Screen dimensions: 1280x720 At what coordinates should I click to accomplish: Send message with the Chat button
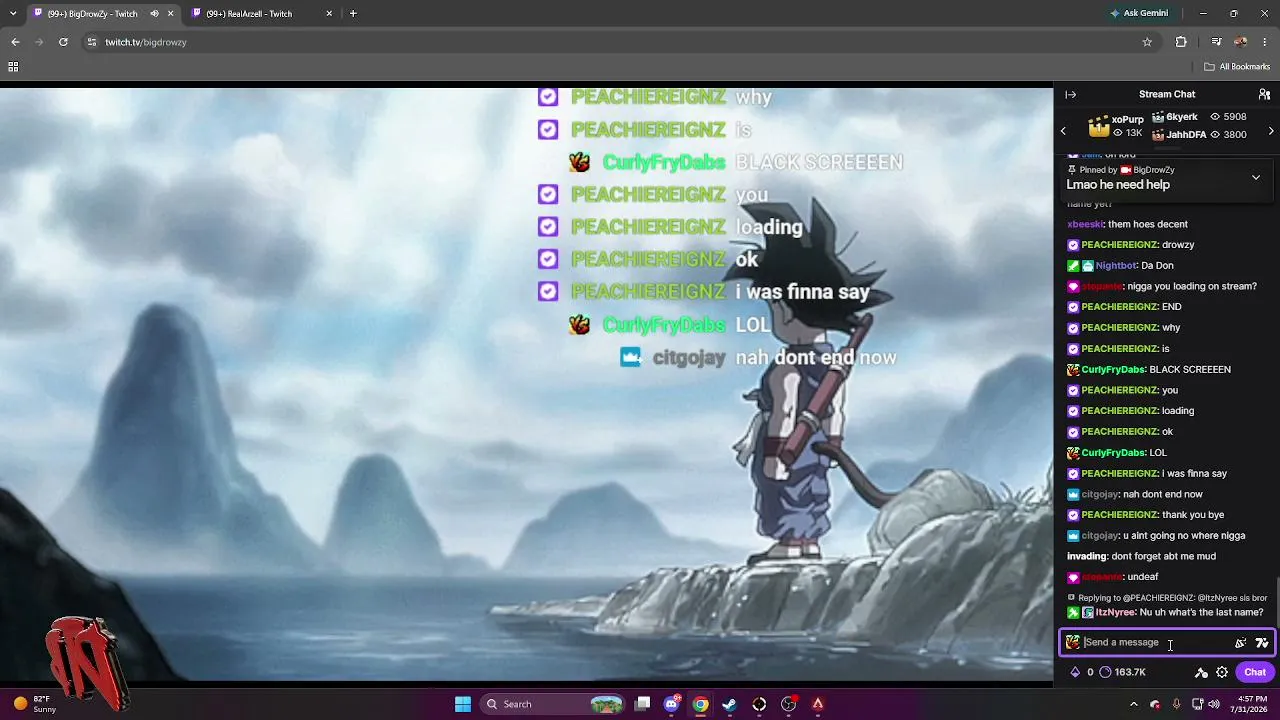click(1255, 672)
